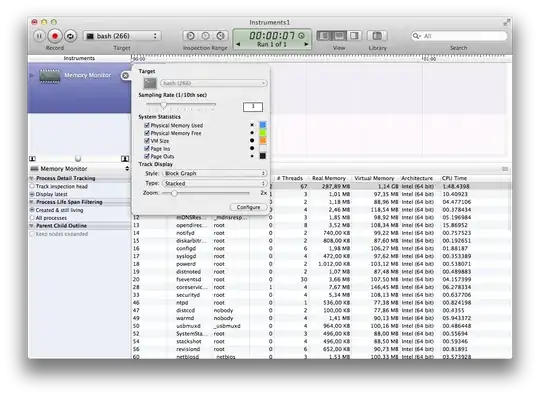Image resolution: width=540 pixels, height=397 pixels.
Task: Click the loop button beside Record
Action: [70, 36]
